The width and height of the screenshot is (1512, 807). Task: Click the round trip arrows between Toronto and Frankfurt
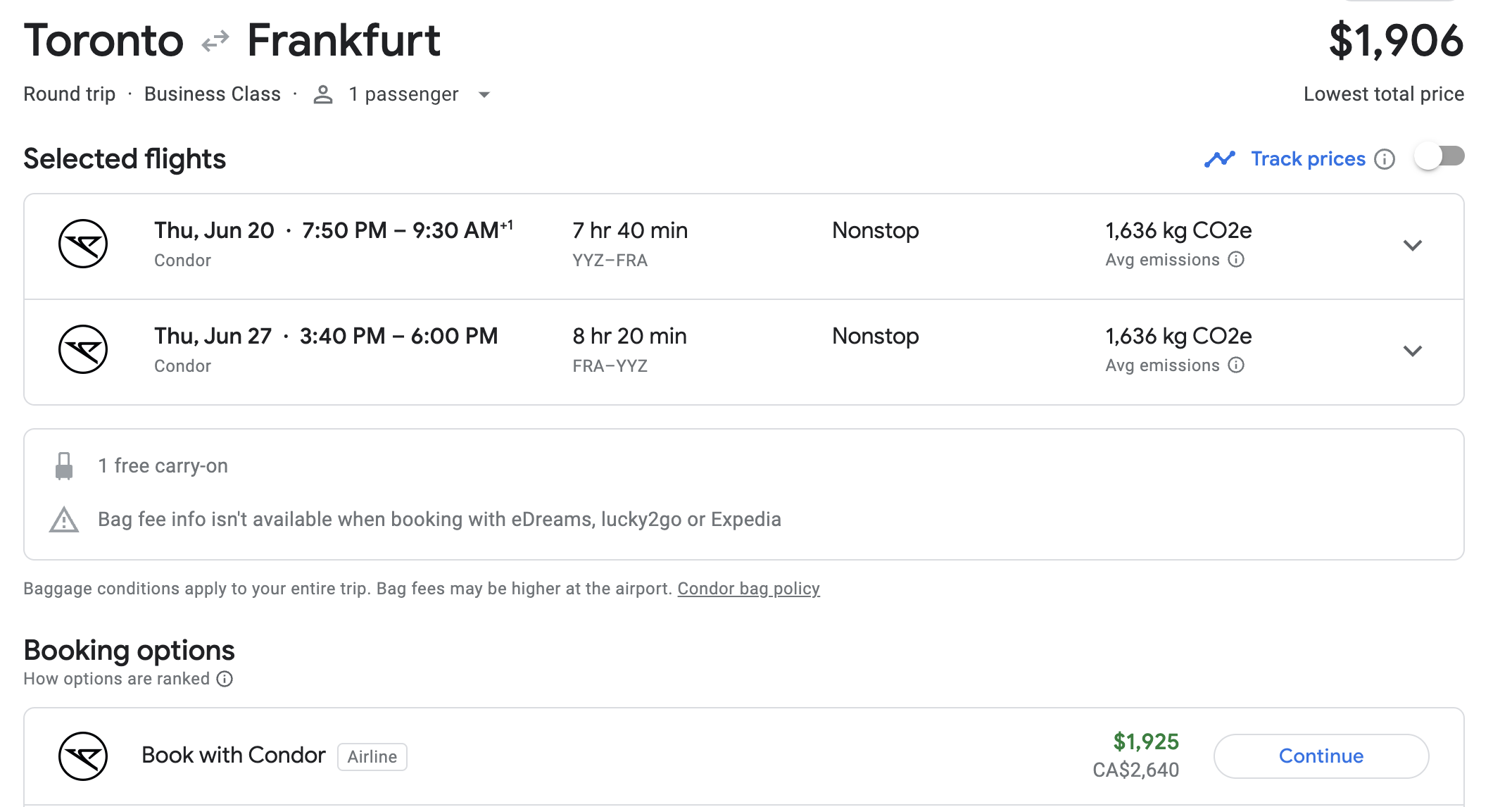click(x=215, y=41)
